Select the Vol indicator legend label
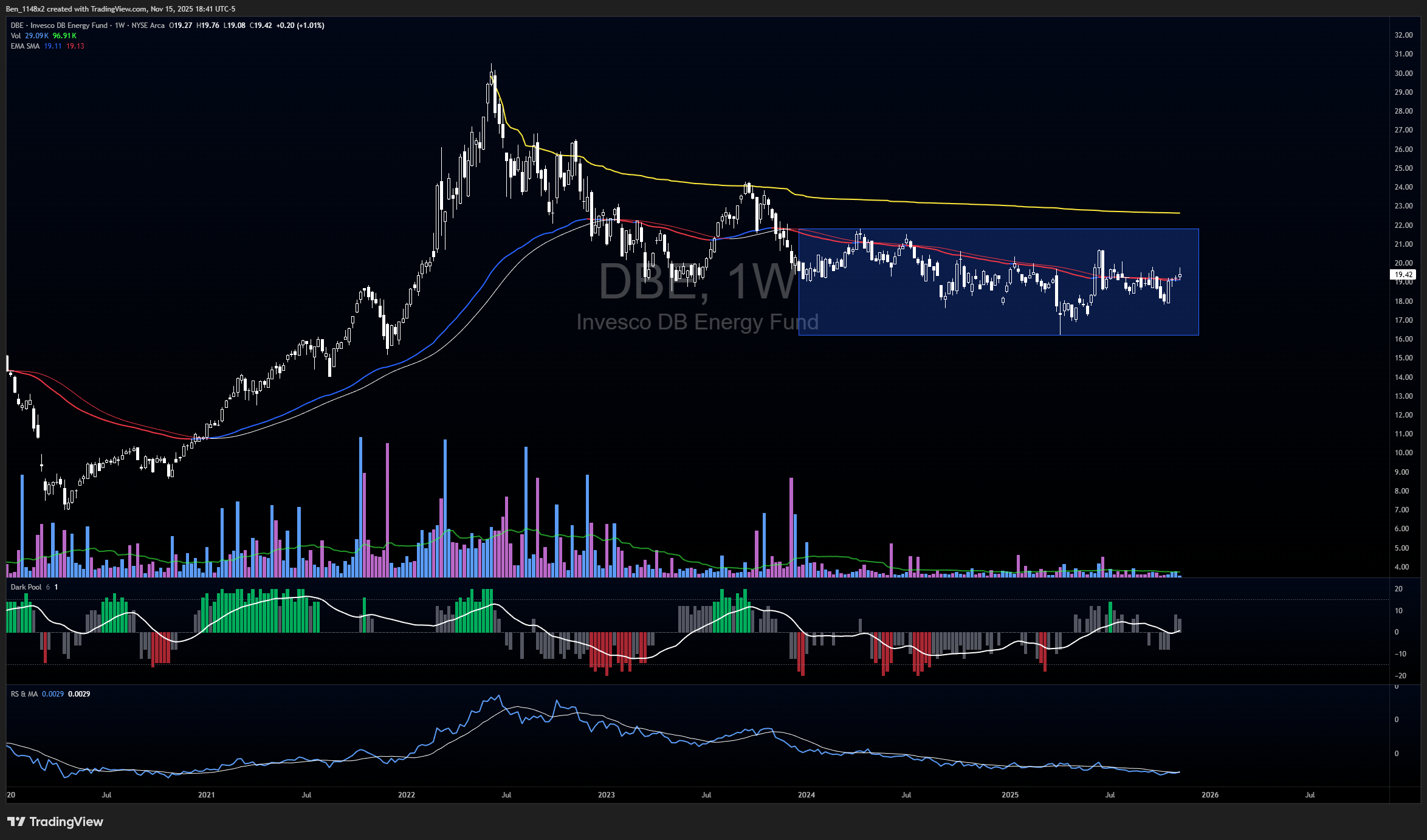This screenshot has height=840, width=1427. [16, 36]
